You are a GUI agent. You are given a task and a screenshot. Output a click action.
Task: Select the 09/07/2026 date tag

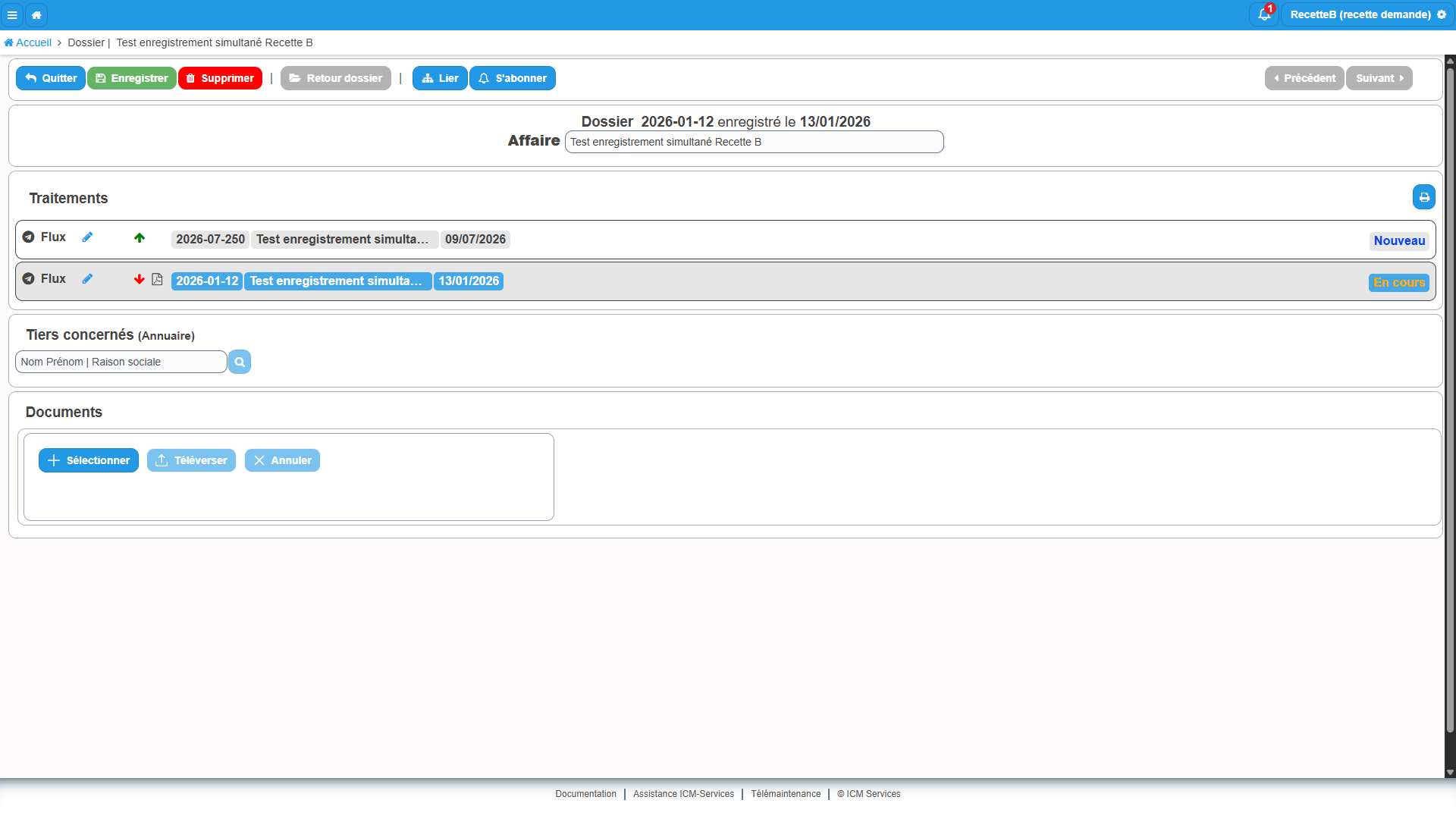click(x=475, y=240)
